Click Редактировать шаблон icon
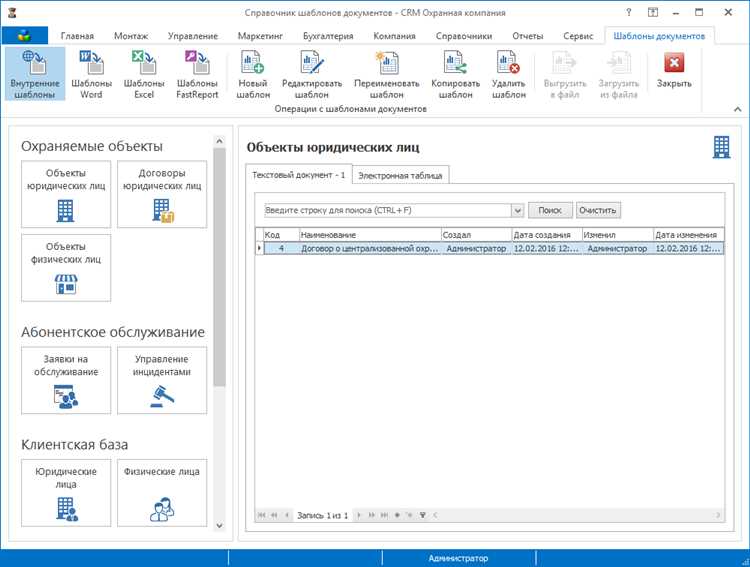The width and height of the screenshot is (750, 567). coord(312,63)
